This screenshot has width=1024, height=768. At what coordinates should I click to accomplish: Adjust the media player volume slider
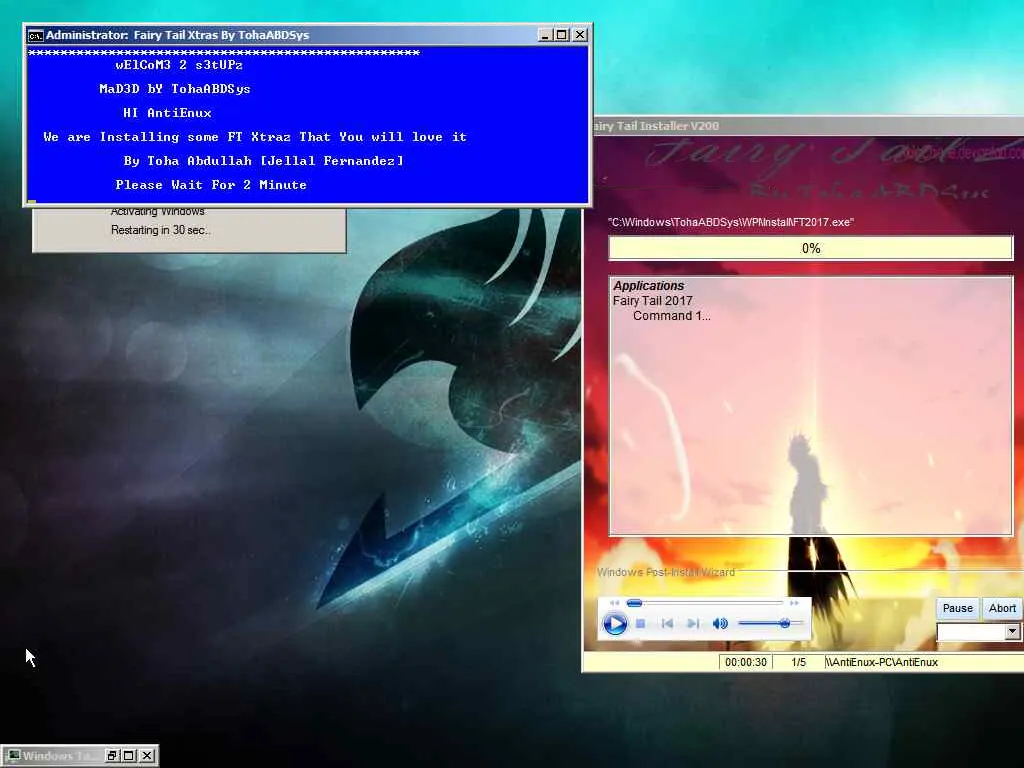click(770, 624)
